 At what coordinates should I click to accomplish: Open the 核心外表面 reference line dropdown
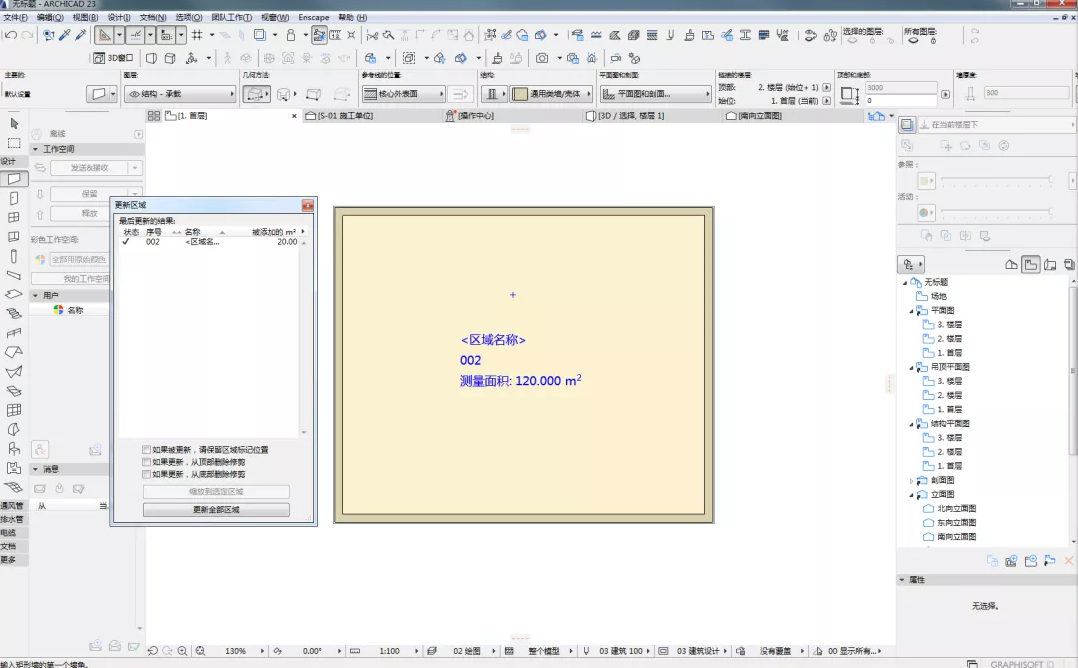pos(404,93)
